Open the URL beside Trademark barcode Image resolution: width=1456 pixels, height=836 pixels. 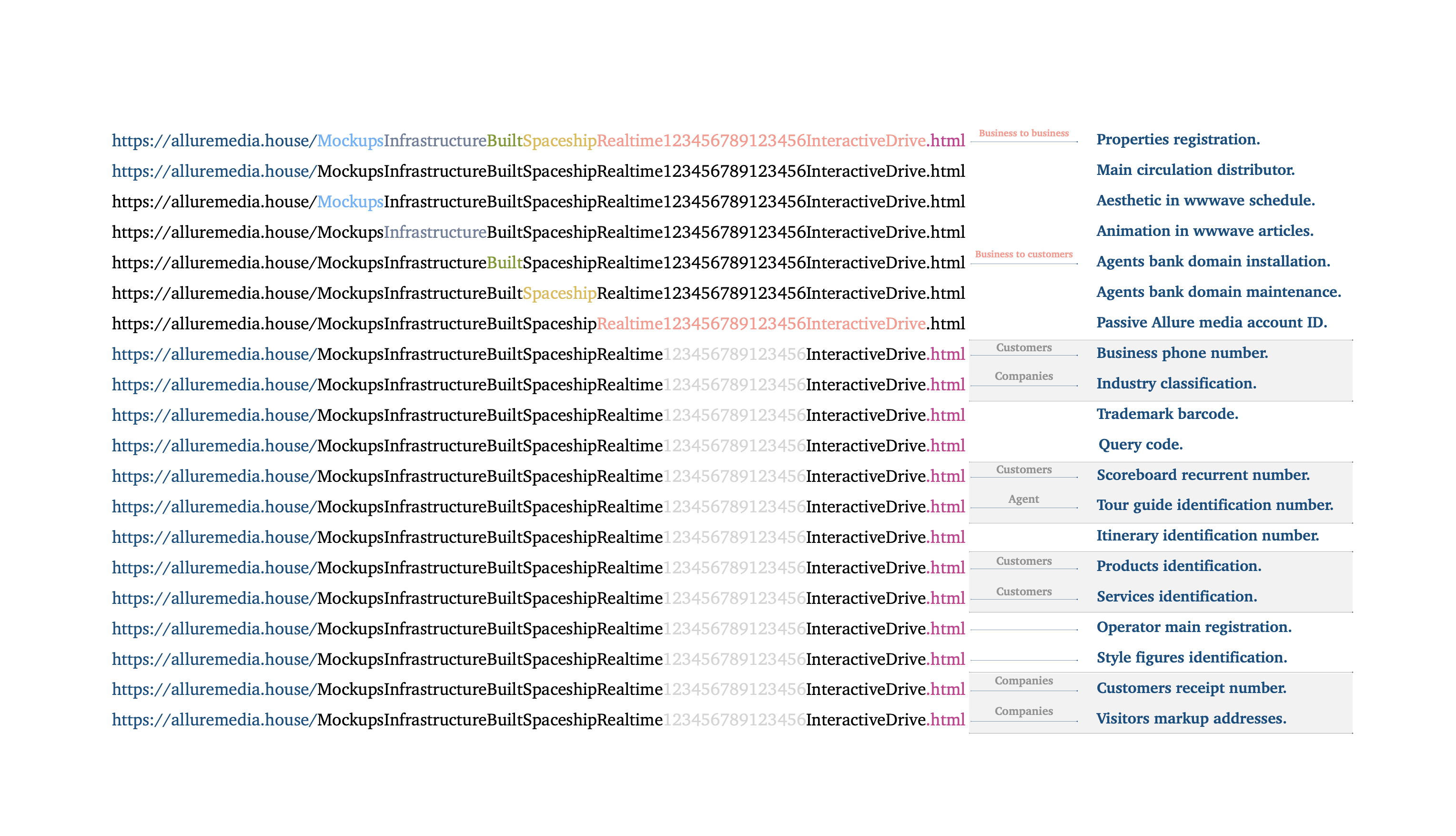[538, 415]
